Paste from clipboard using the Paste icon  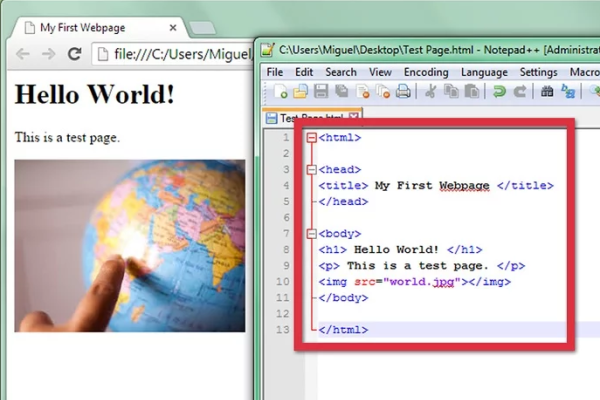coord(472,91)
